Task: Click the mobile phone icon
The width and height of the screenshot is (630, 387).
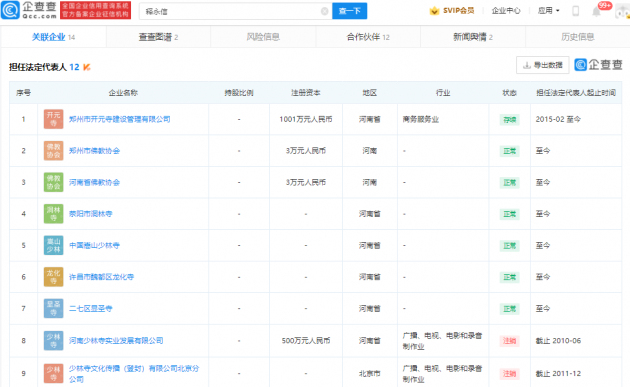Action: pos(575,11)
